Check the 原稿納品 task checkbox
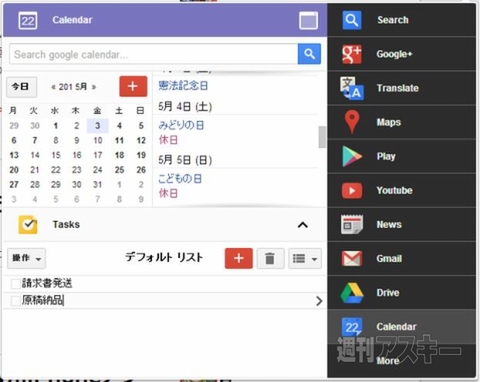This screenshot has width=480, height=382. pyautogui.click(x=15, y=301)
